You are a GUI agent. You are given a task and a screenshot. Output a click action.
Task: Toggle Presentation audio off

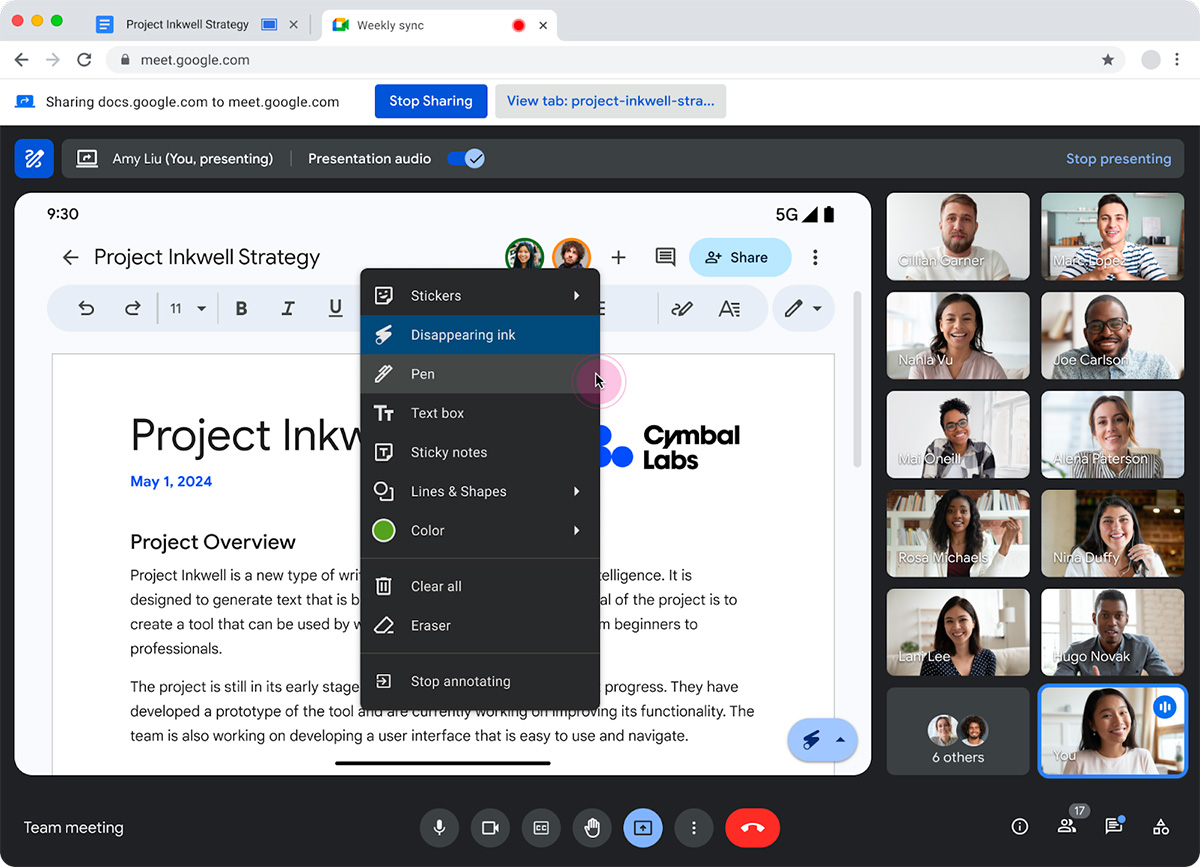coord(465,158)
